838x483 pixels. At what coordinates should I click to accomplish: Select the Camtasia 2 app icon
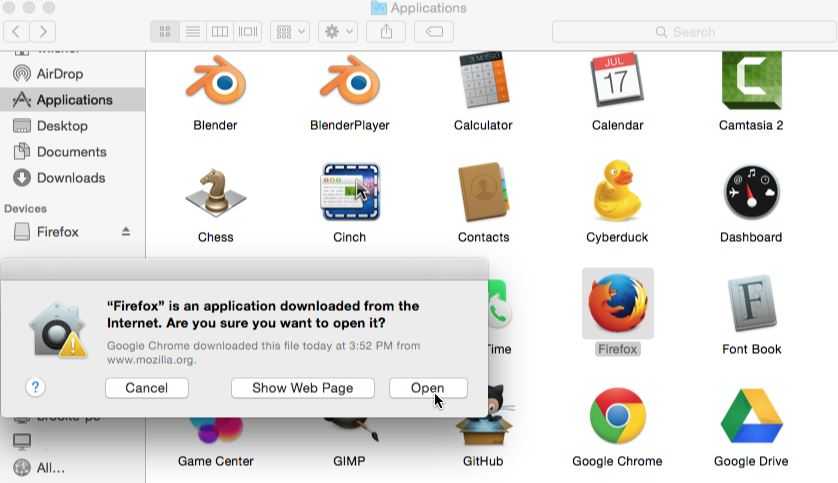[x=751, y=80]
